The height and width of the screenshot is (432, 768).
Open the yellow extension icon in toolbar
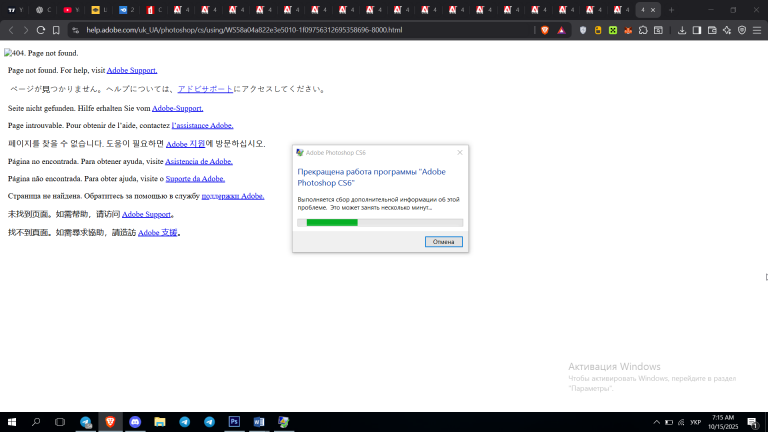pyautogui.click(x=598, y=30)
